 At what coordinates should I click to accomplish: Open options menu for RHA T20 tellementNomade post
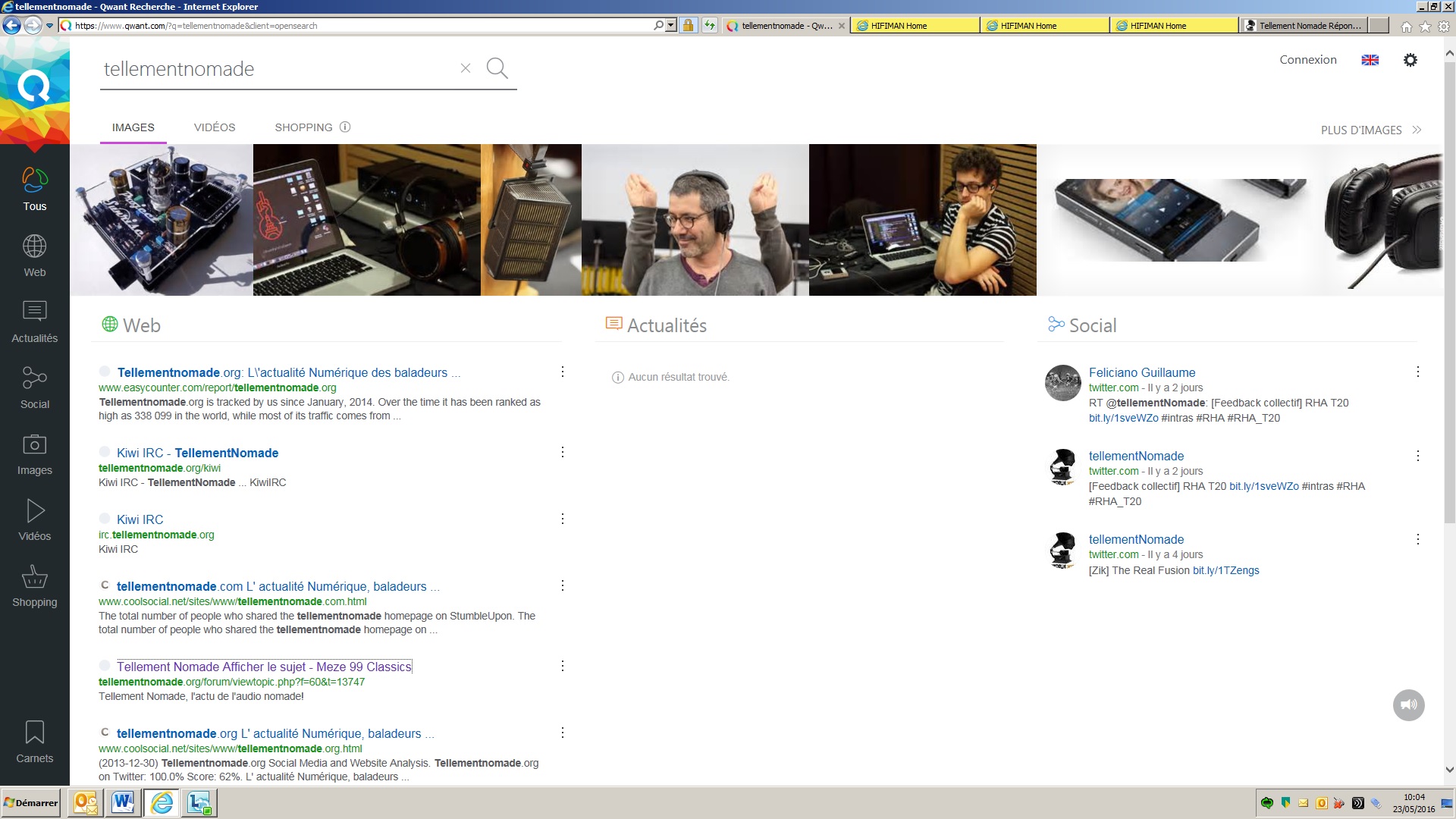coord(1418,456)
